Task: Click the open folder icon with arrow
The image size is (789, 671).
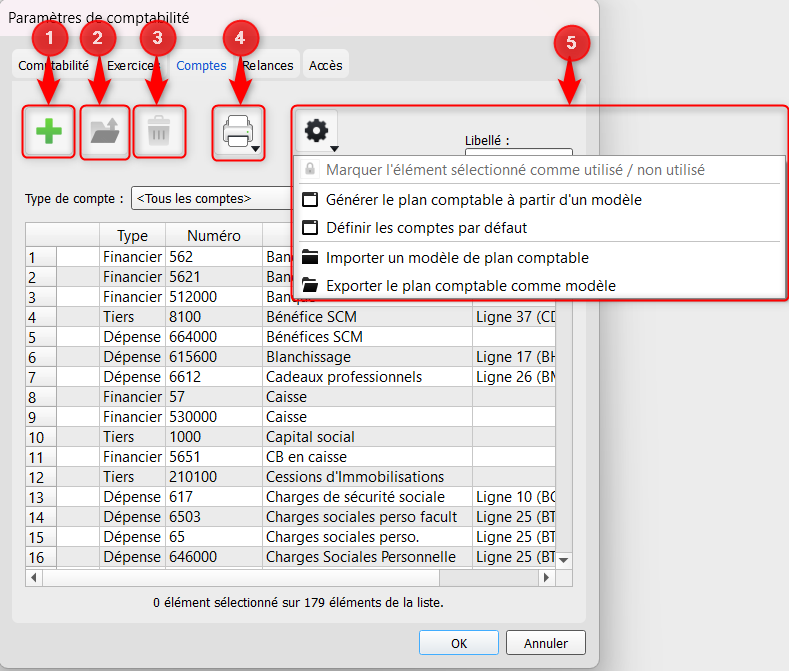Action: pos(105,131)
